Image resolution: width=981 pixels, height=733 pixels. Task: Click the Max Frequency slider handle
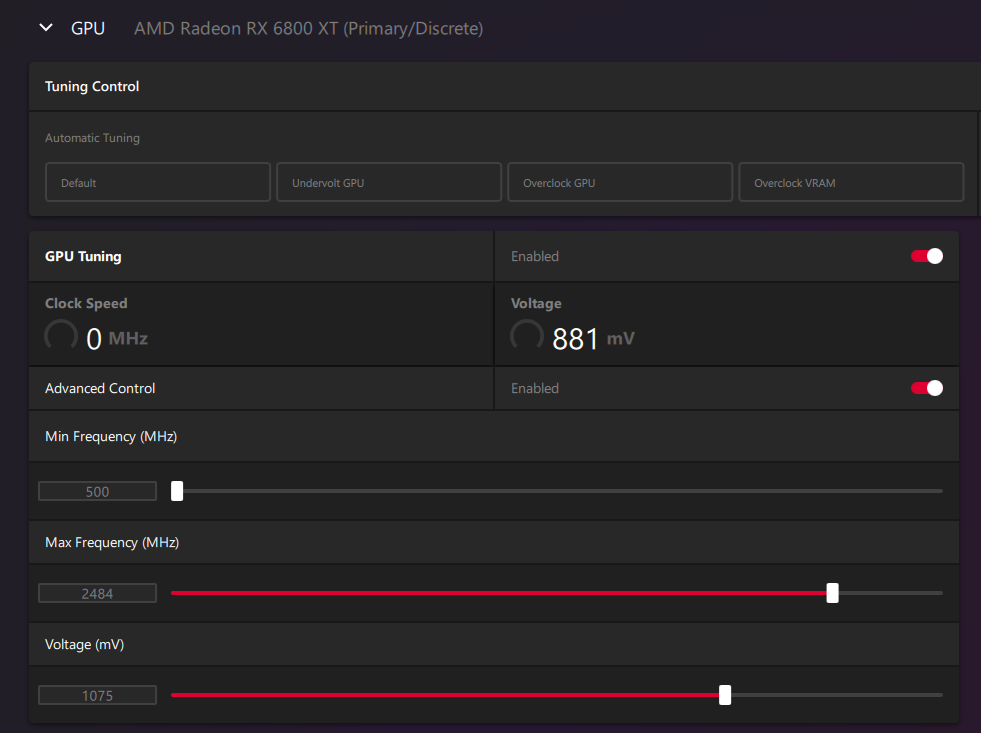coord(832,593)
